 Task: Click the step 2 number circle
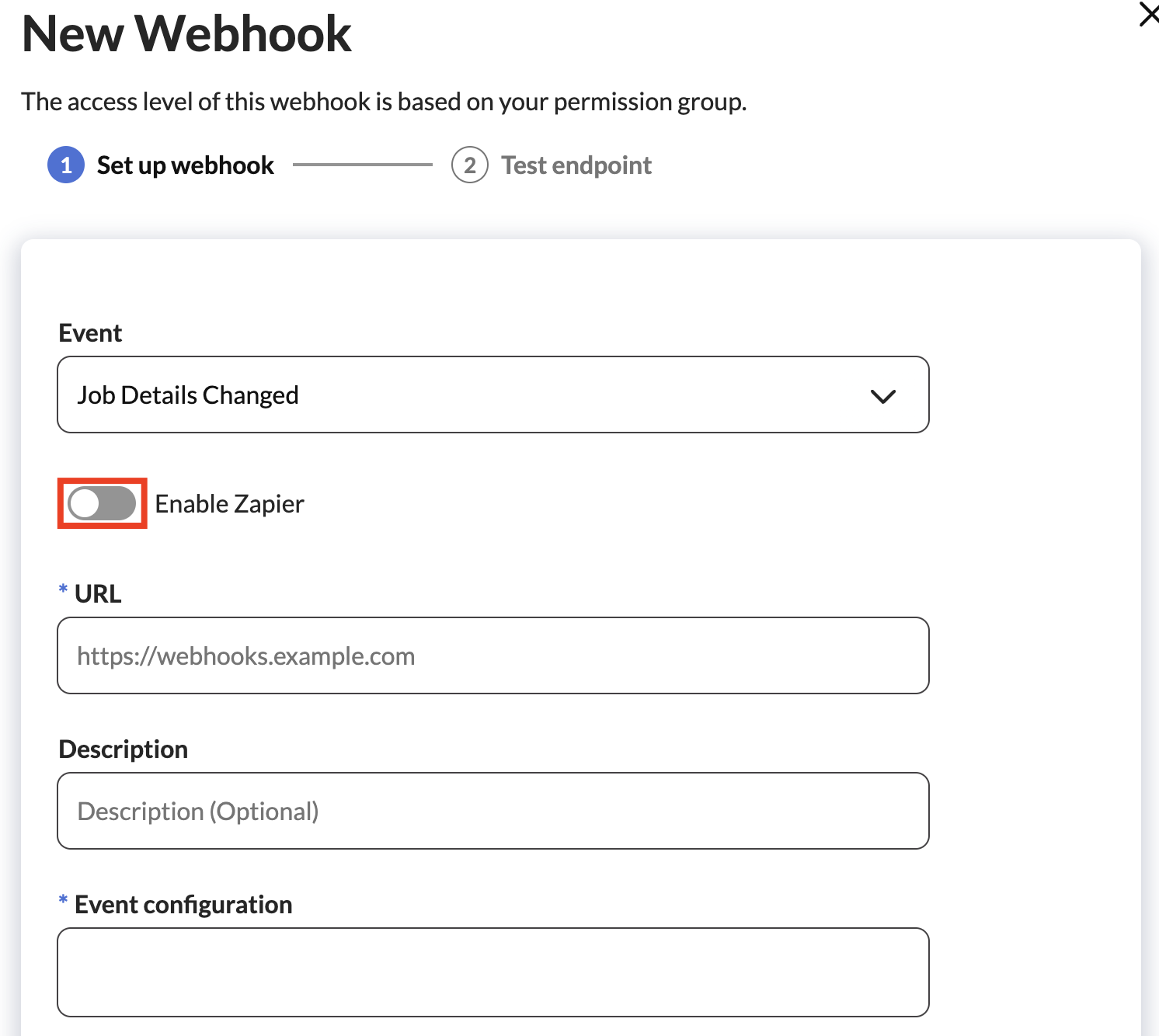[469, 165]
